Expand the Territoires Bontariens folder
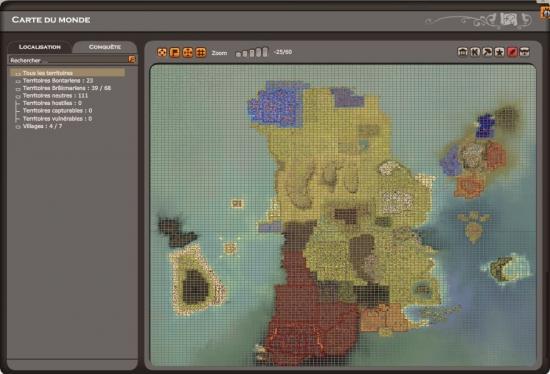550x374 pixels. 18,81
